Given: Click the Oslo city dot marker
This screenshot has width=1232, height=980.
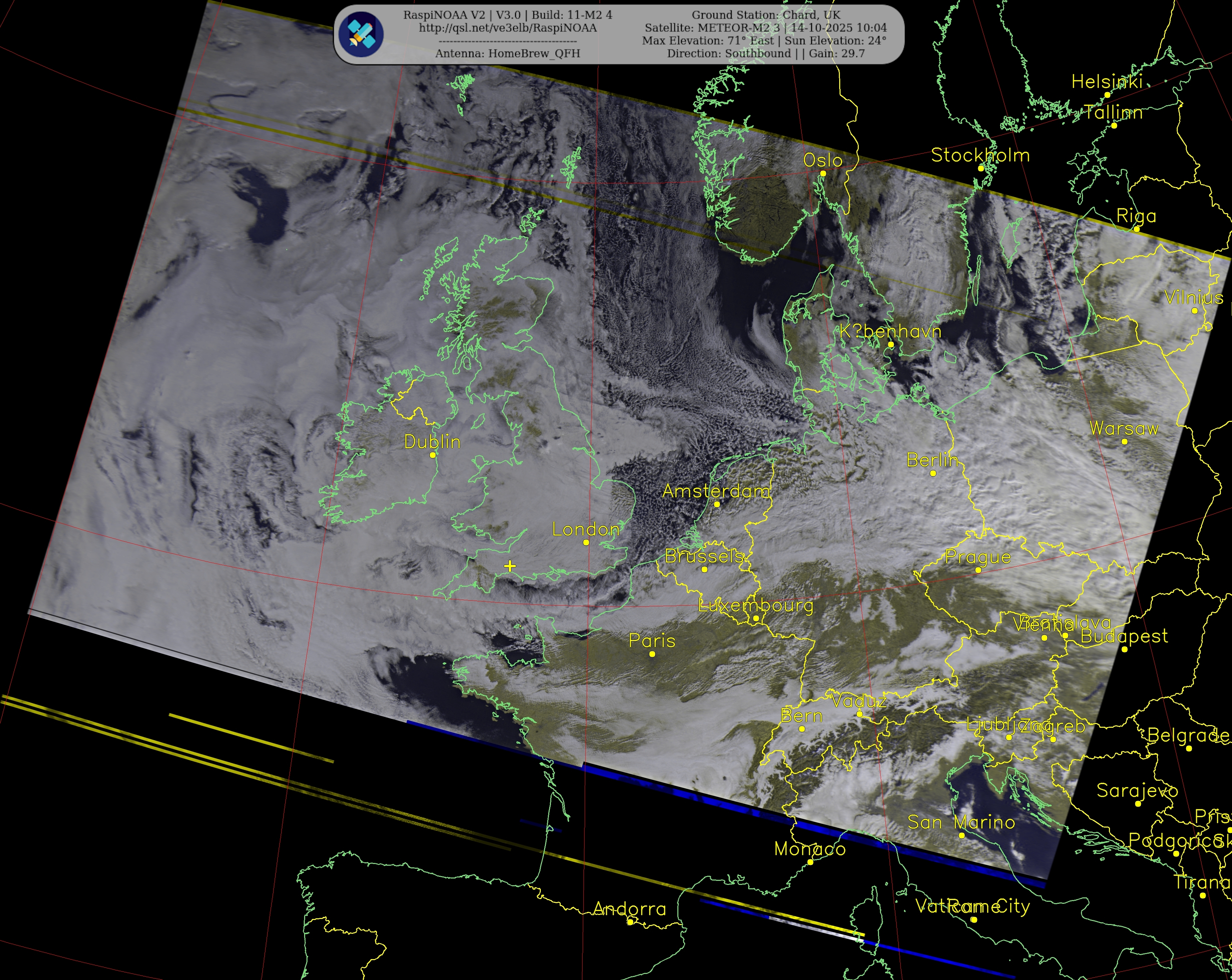Looking at the screenshot, I should pos(823,173).
